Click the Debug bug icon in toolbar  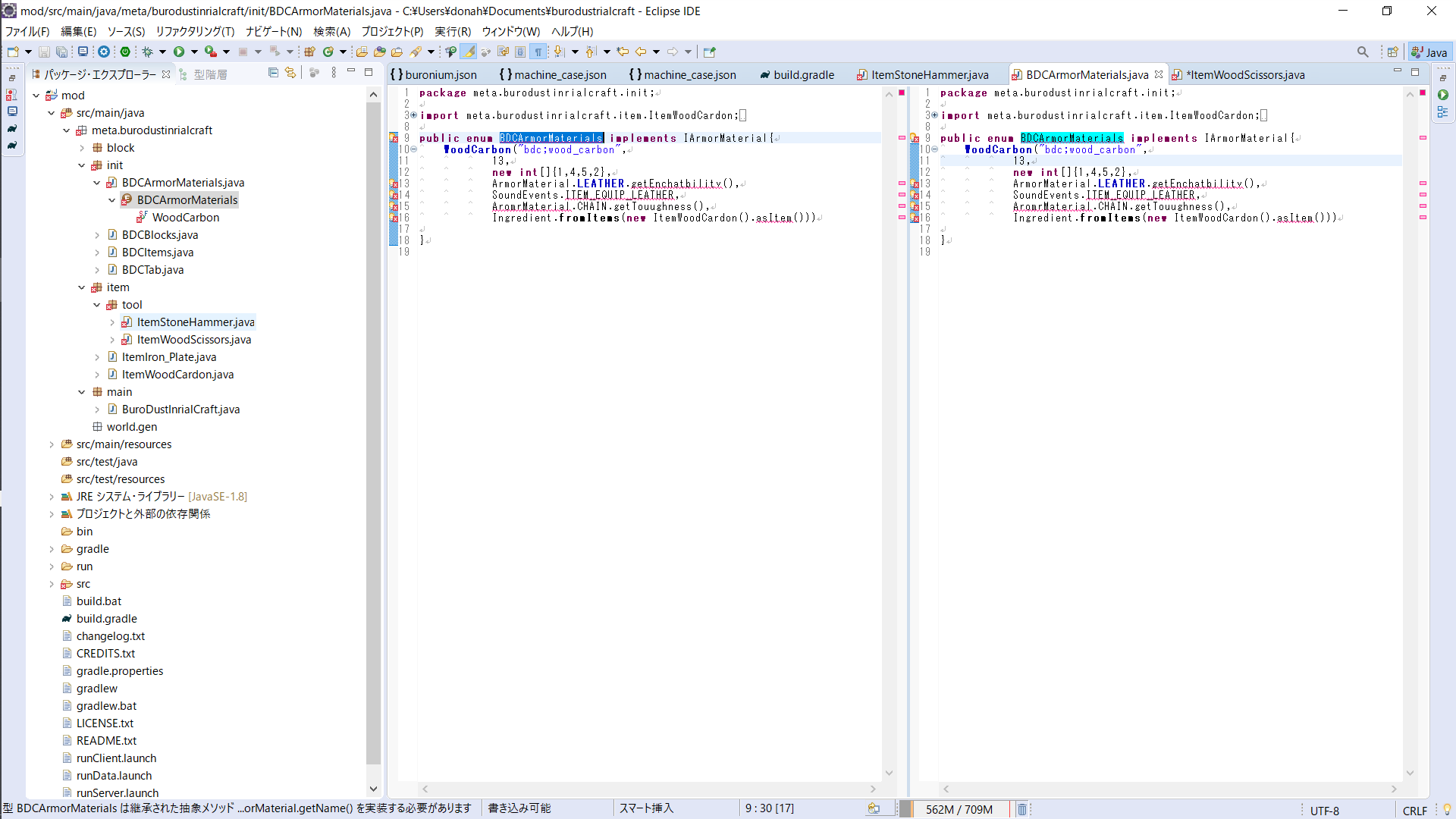[x=147, y=52]
